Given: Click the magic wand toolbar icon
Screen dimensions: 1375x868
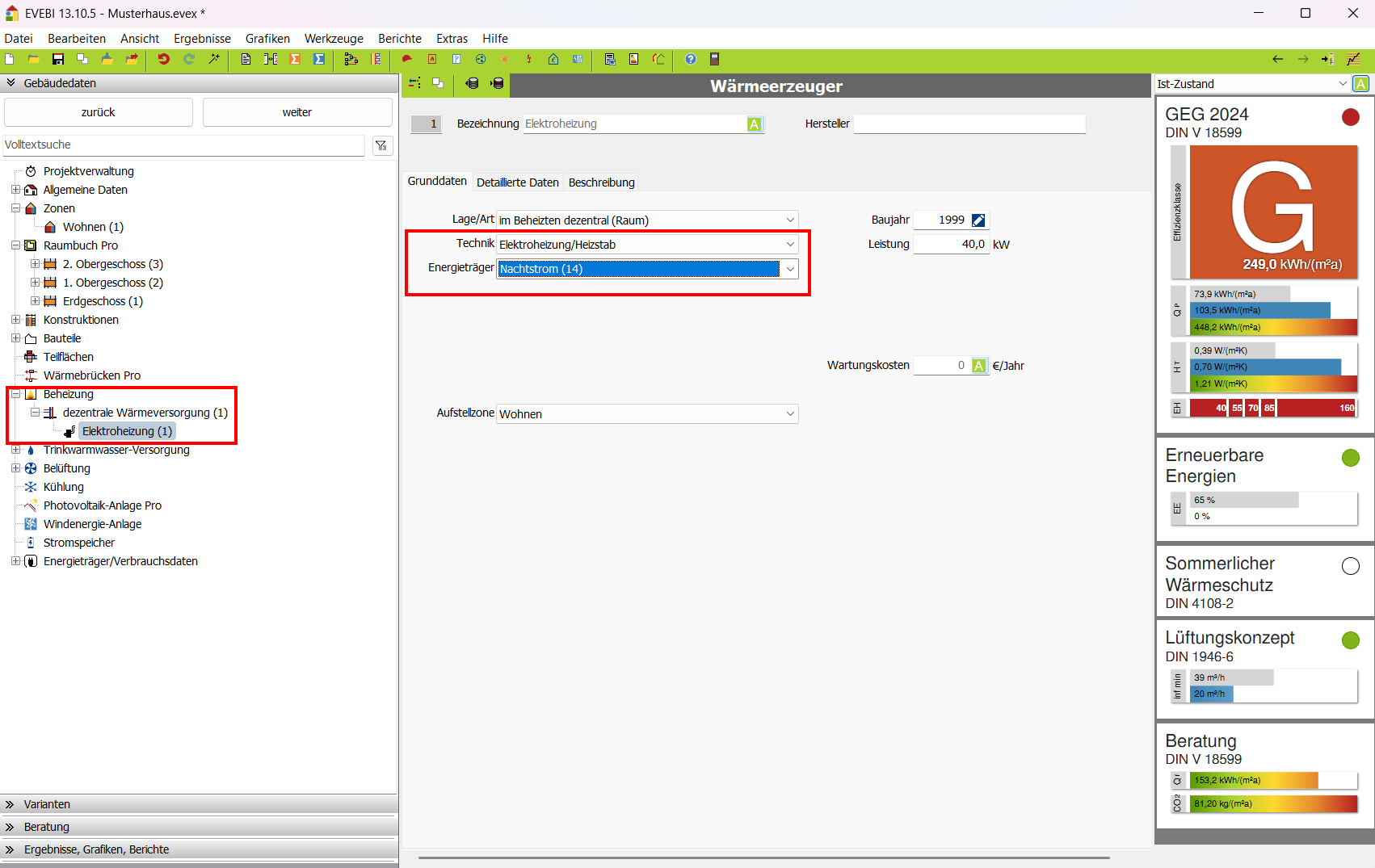Looking at the screenshot, I should point(214,59).
